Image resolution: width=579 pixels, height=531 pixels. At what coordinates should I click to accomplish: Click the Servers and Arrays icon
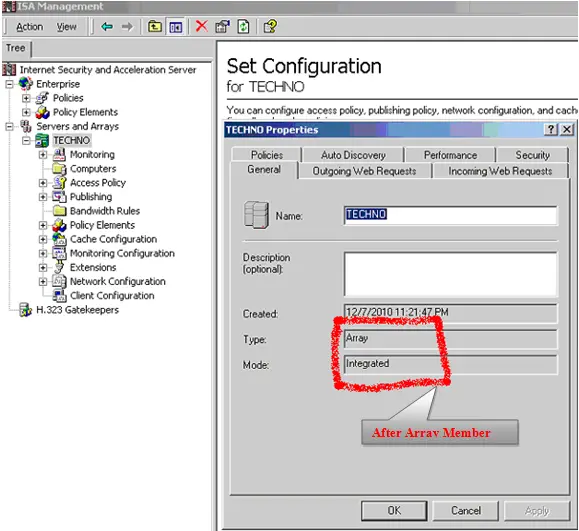point(25,126)
